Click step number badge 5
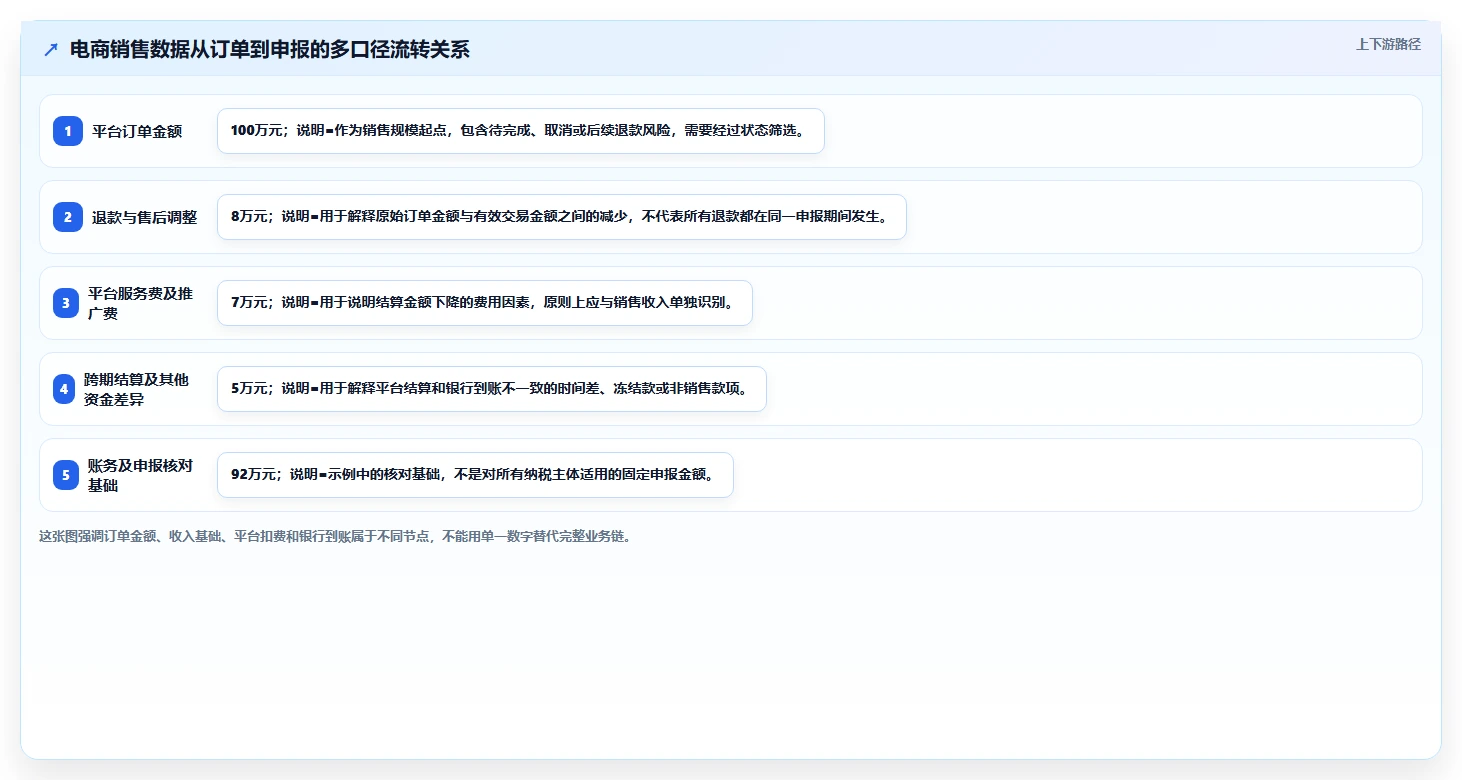The height and width of the screenshot is (780, 1462). point(66,475)
